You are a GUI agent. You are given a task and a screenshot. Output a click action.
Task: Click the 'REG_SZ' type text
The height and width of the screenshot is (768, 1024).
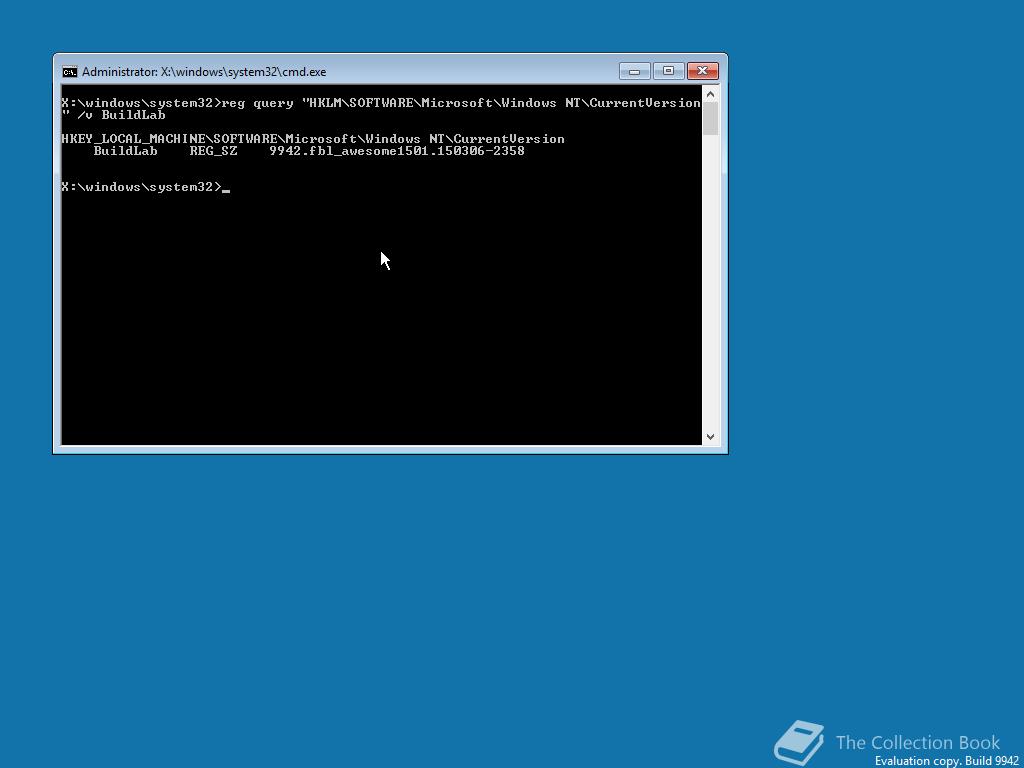pos(214,151)
